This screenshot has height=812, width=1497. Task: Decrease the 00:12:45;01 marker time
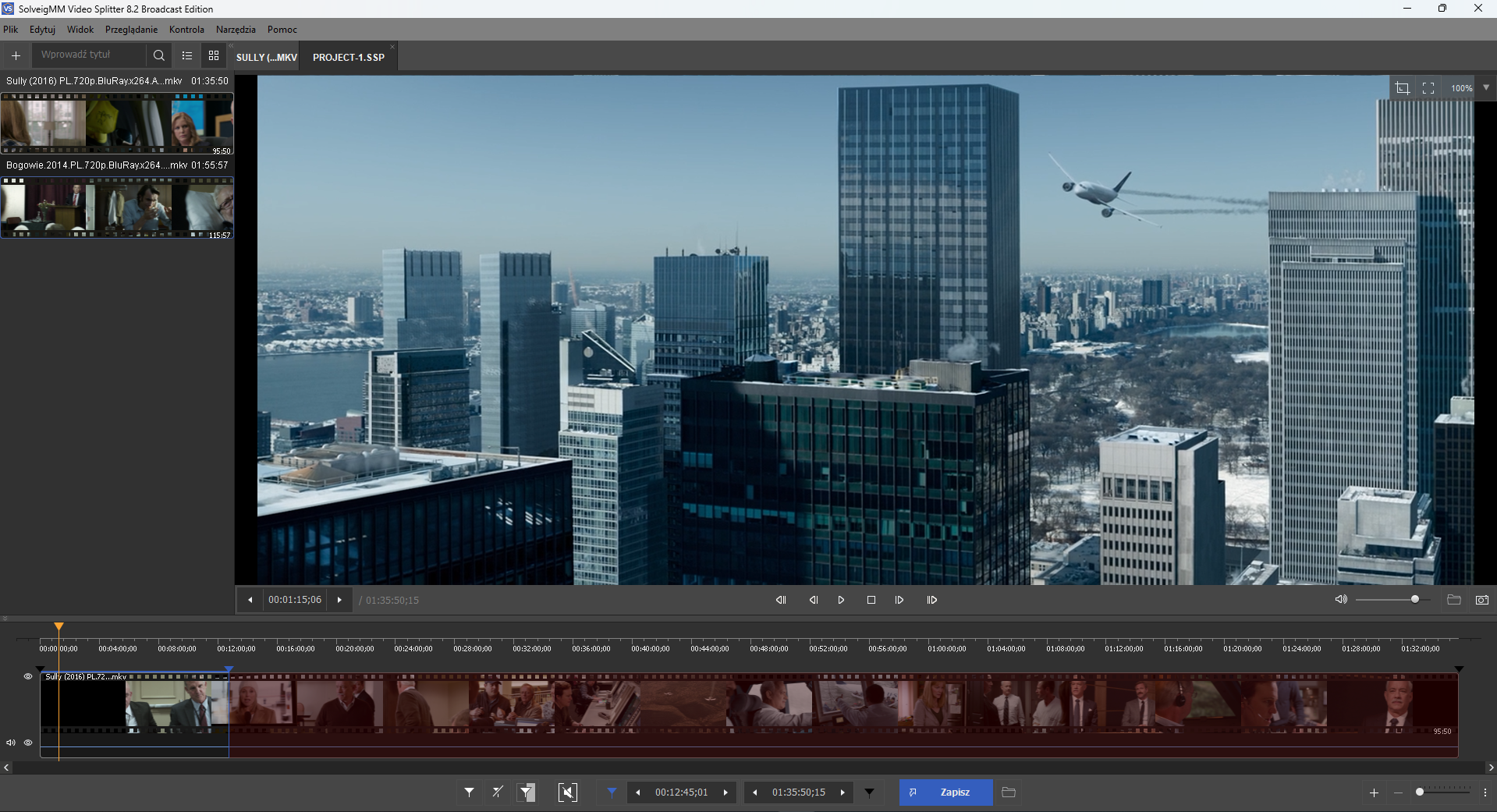[638, 792]
